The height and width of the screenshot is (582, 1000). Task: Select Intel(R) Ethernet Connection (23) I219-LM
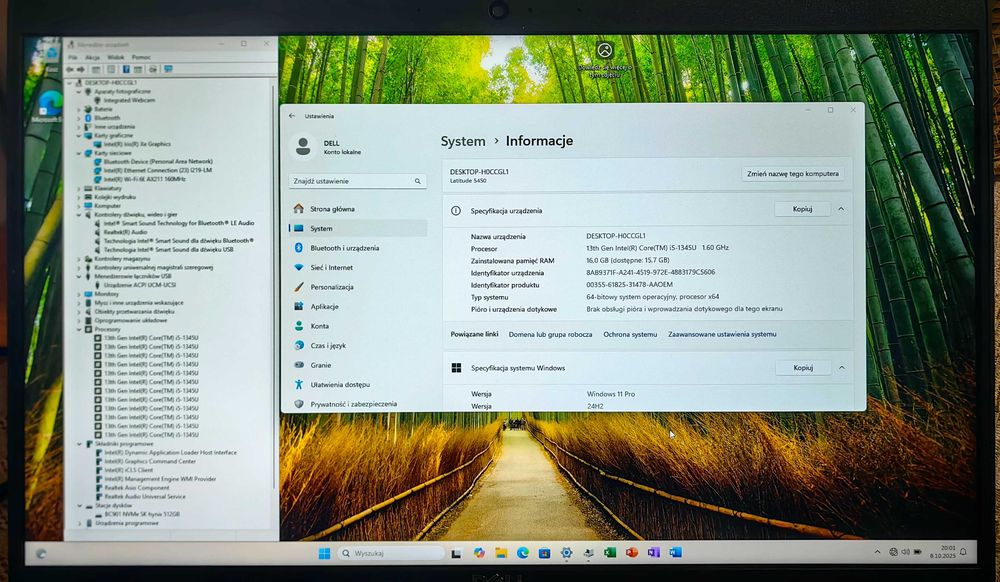[x=158, y=171]
